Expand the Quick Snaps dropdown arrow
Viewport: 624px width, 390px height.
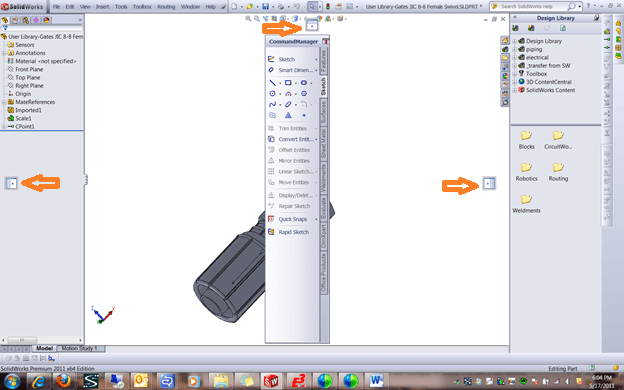coord(316,219)
